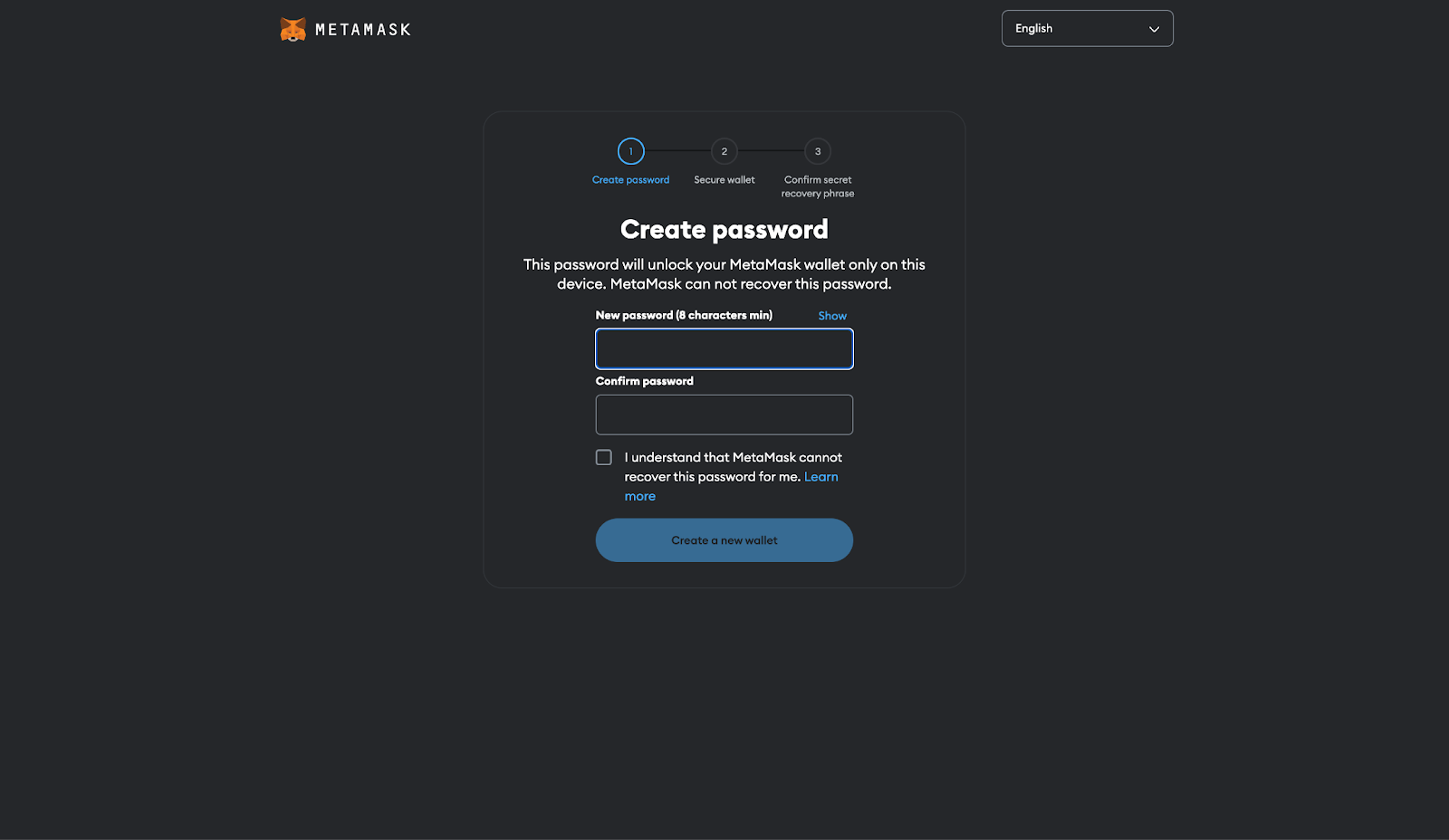Click step 3 circle for Confirm secret recovery phrase
This screenshot has height=840, width=1449.
point(817,151)
